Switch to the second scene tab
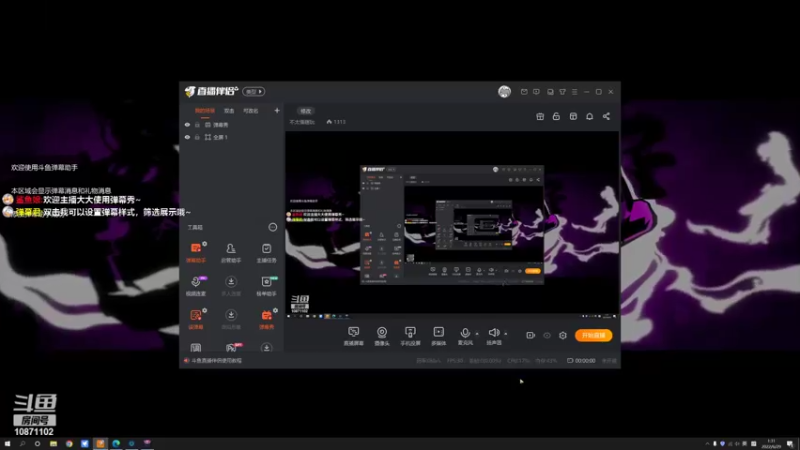 229,111
